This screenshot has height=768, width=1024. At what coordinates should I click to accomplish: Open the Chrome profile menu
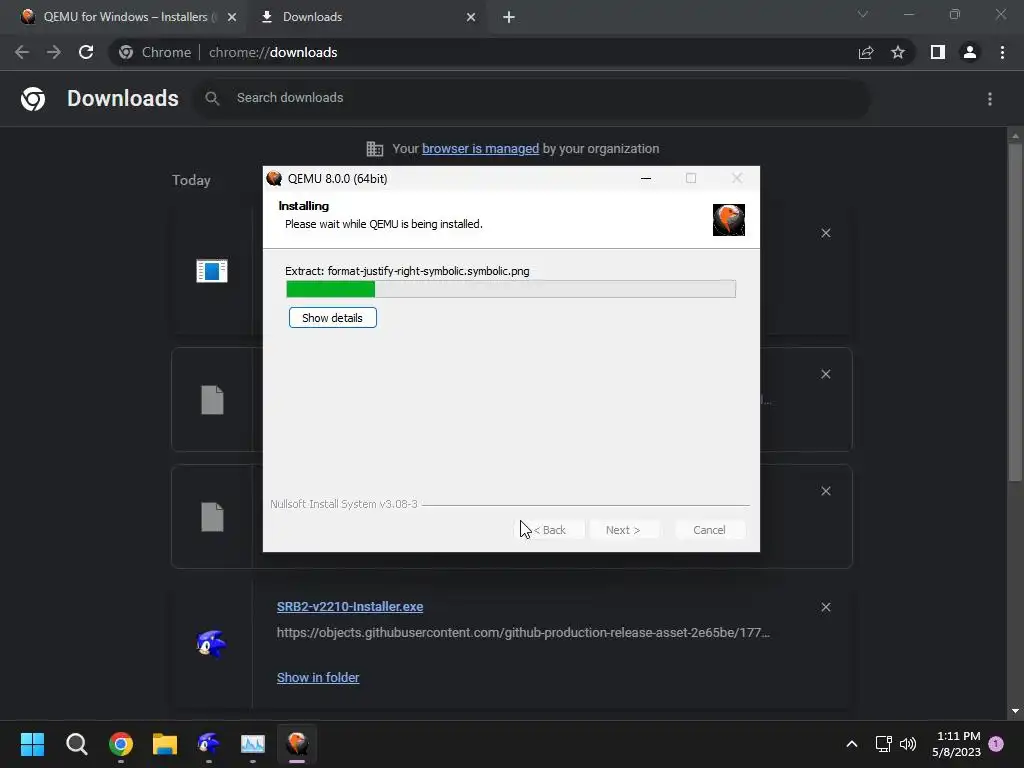tap(970, 52)
